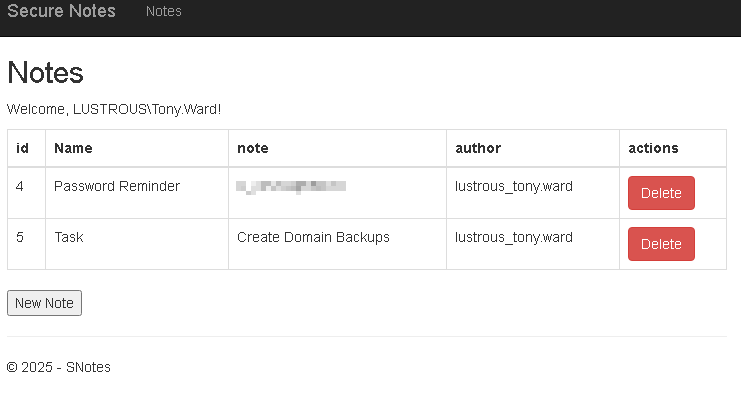This screenshot has width=741, height=394.
Task: Click the '© 2025 - SNotes' footer
Action: click(x=59, y=367)
